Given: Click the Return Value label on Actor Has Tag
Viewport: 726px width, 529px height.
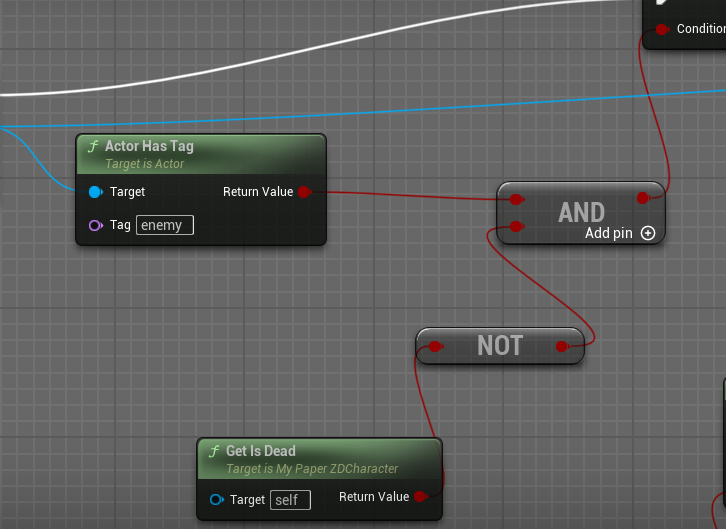Looking at the screenshot, I should click(258, 192).
